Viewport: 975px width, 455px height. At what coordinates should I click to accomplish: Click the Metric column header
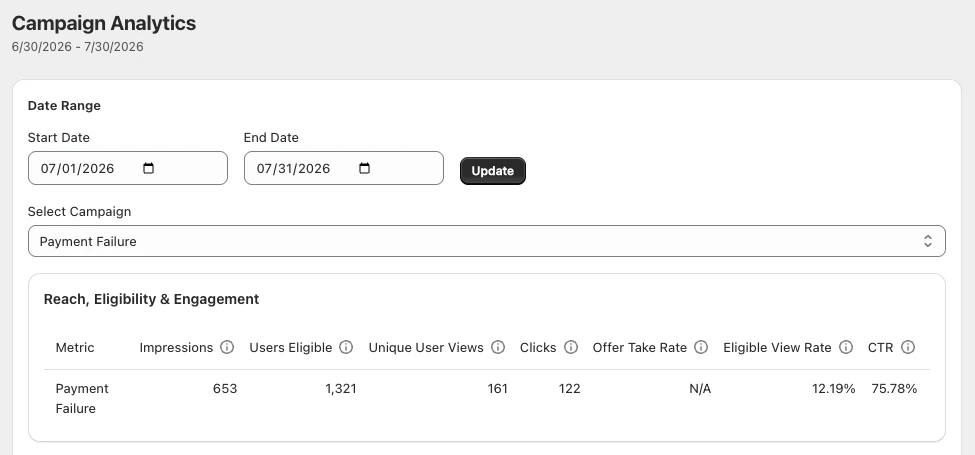tap(75, 347)
